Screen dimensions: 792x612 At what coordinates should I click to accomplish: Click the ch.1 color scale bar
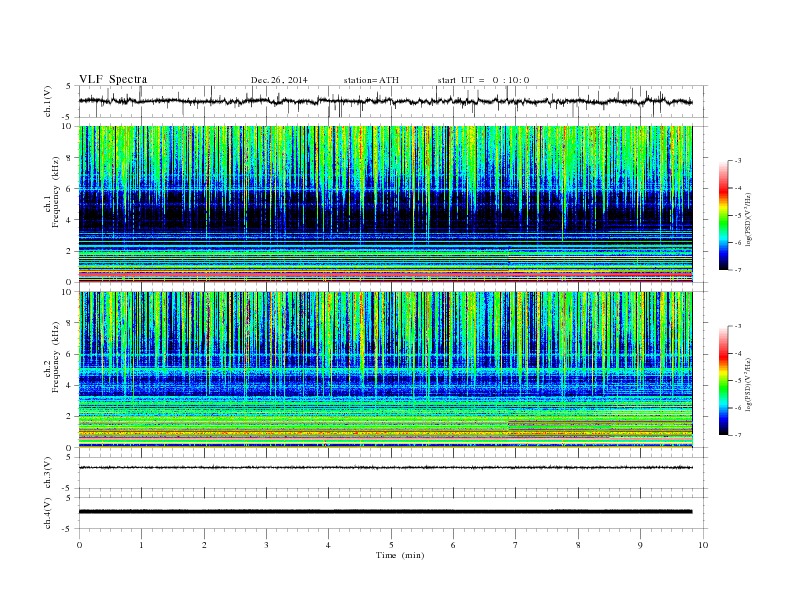(723, 215)
